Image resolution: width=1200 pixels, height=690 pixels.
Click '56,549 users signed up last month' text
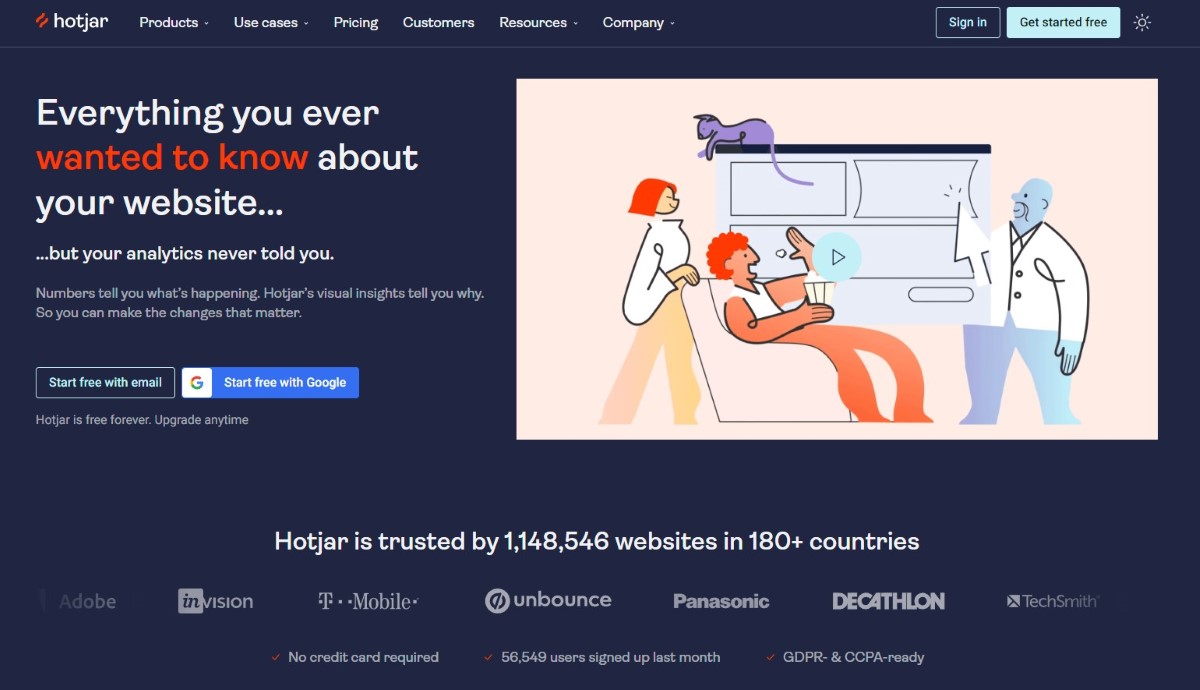(x=610, y=657)
